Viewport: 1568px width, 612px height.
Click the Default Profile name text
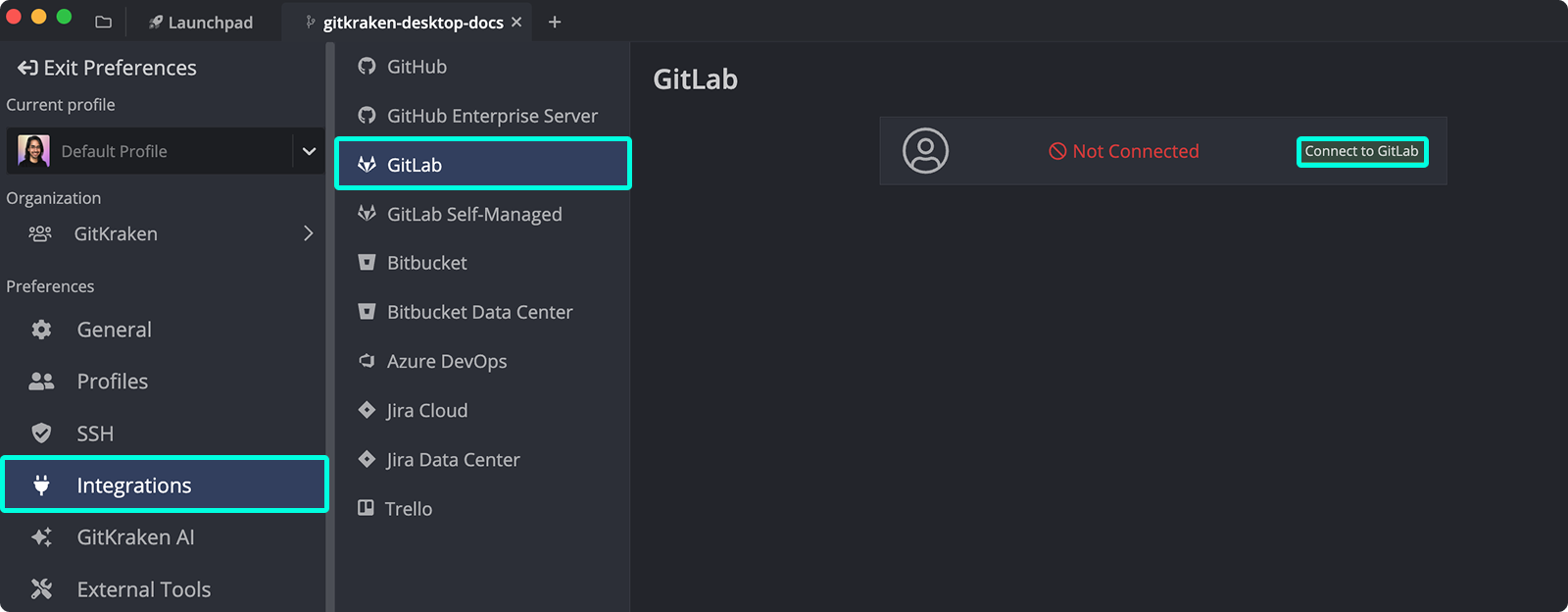[114, 151]
